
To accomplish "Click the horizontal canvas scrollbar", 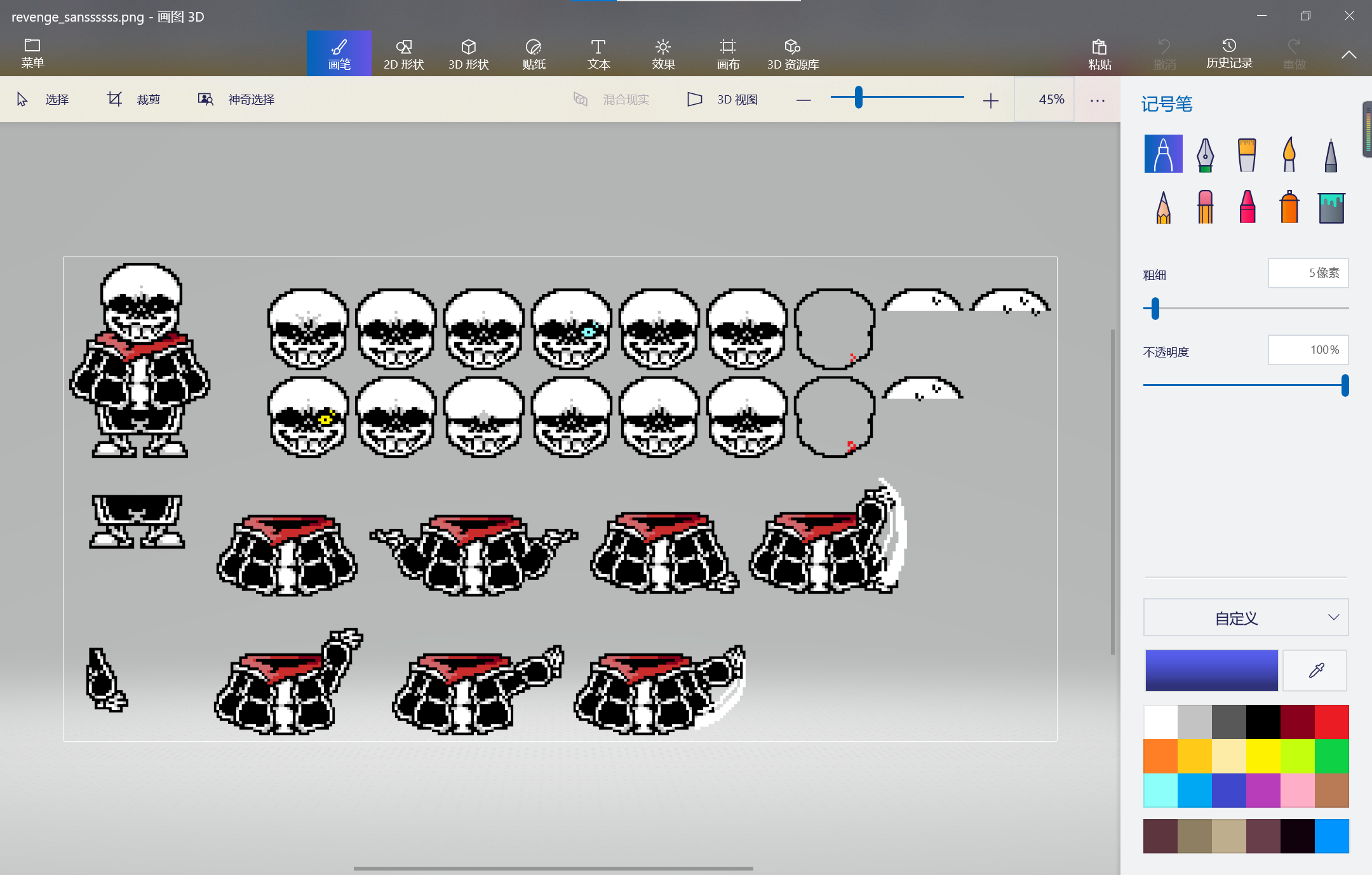I will (x=553, y=868).
